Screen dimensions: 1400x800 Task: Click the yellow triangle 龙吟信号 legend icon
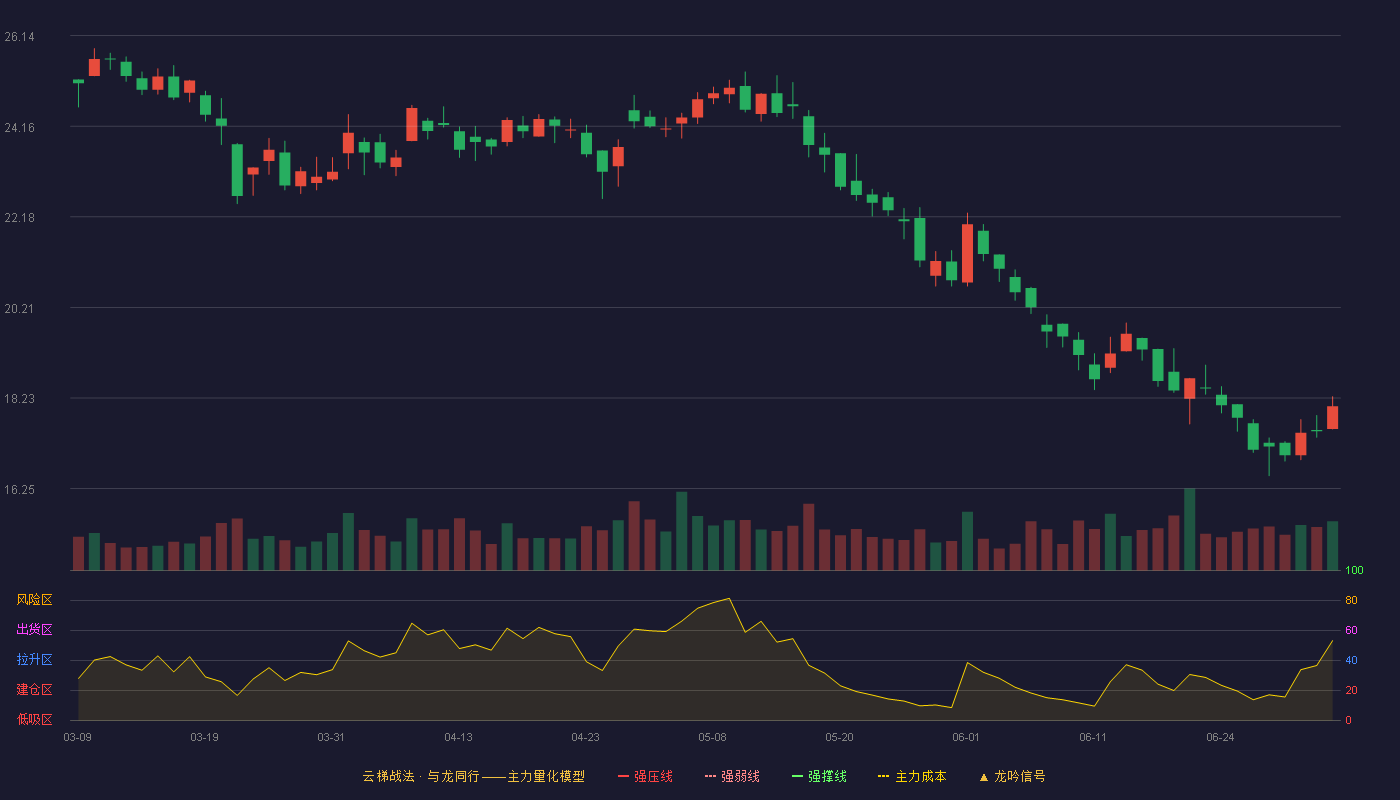tap(983, 776)
